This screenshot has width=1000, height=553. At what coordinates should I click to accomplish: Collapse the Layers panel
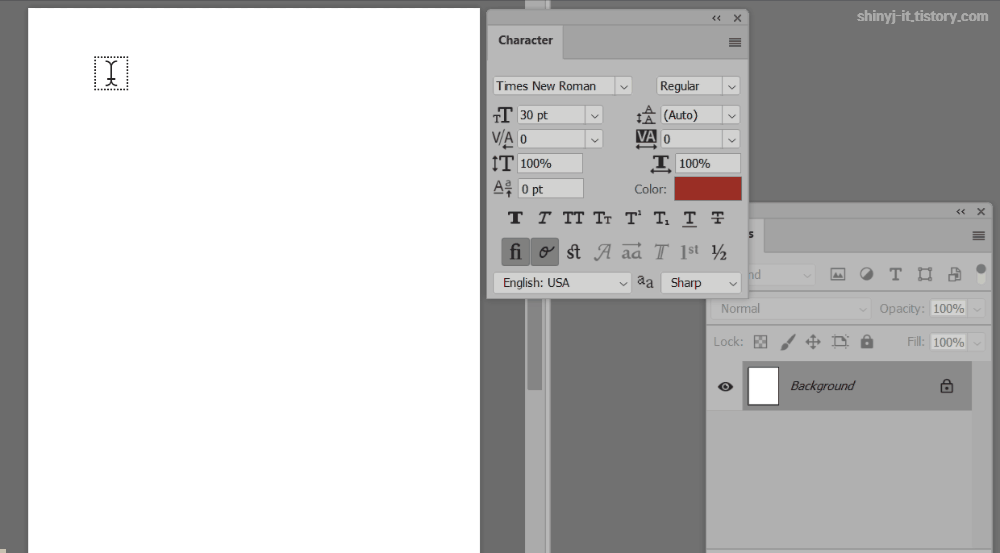960,212
